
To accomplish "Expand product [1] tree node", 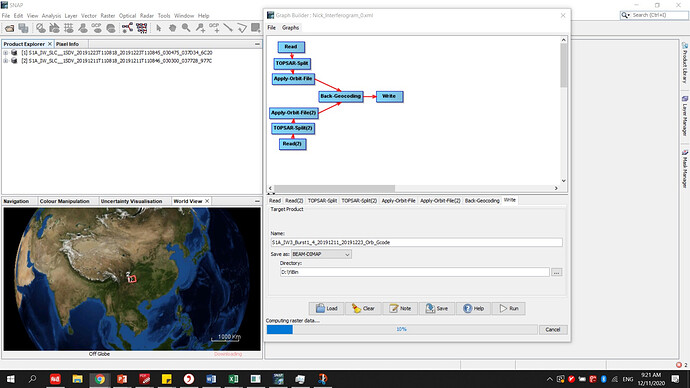I will pyautogui.click(x=6, y=53).
